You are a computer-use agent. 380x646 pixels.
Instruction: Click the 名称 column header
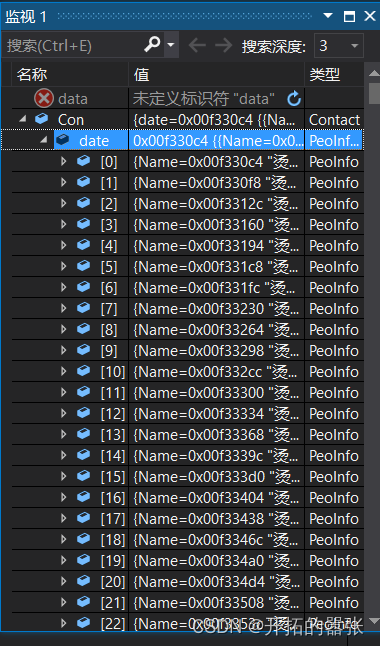tap(70, 75)
